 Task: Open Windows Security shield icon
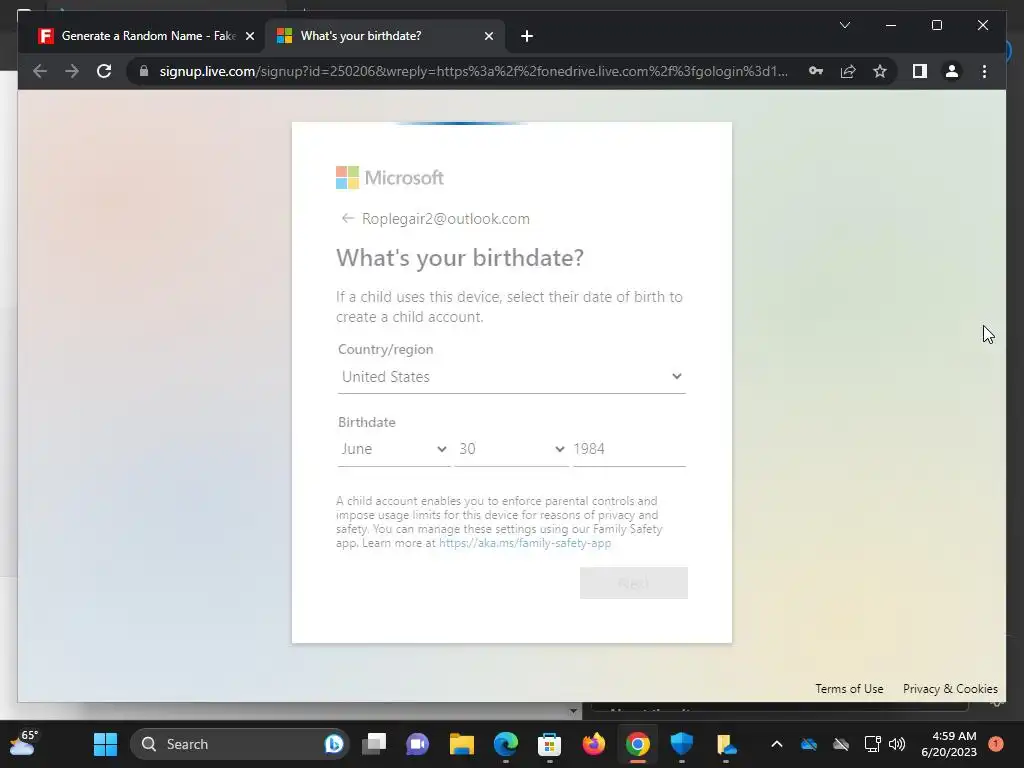(x=682, y=744)
